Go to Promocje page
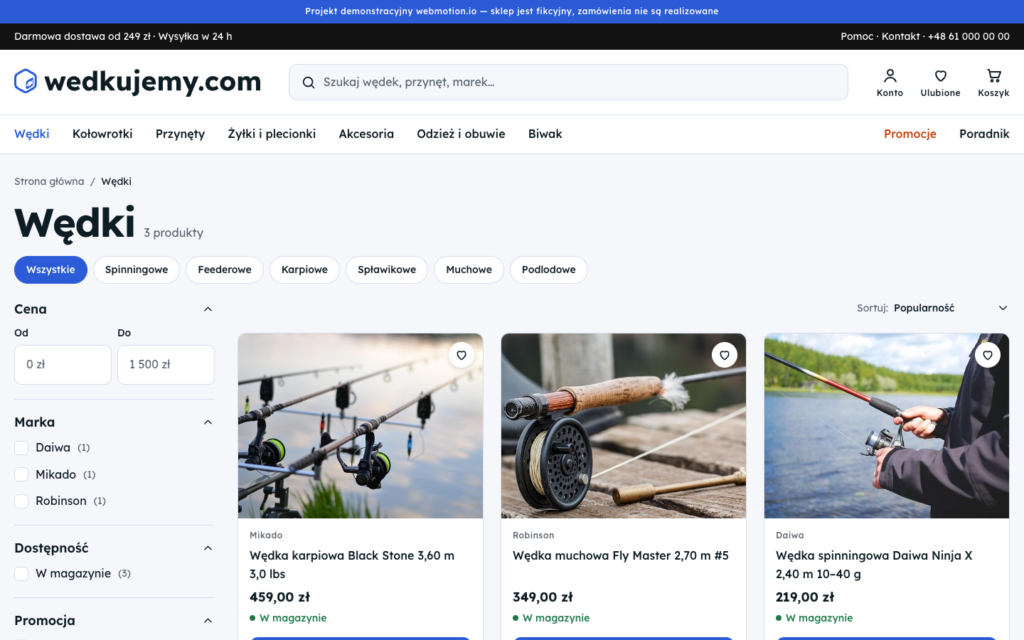This screenshot has width=1024, height=640. point(910,134)
